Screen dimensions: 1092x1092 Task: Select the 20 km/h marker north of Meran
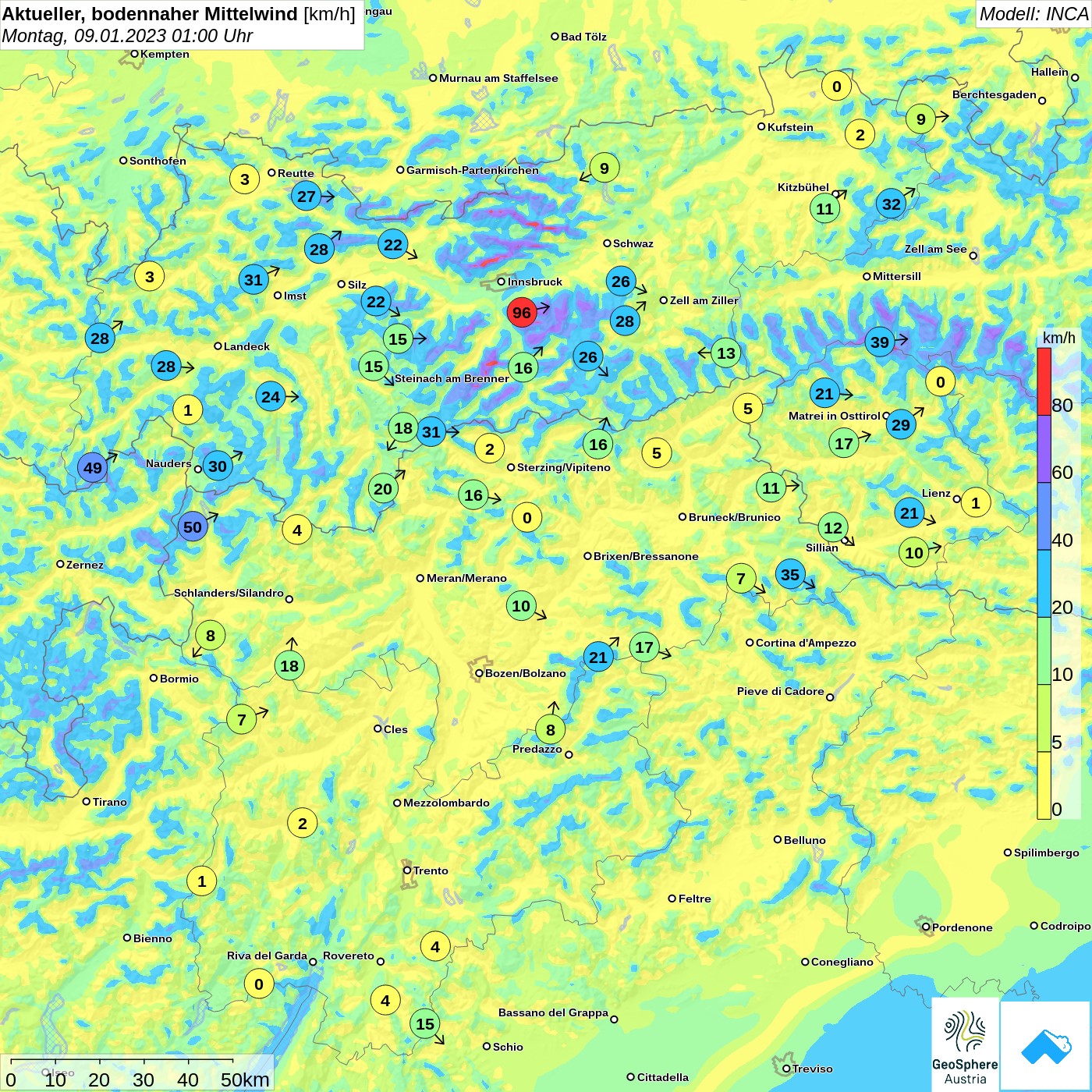[x=383, y=489]
